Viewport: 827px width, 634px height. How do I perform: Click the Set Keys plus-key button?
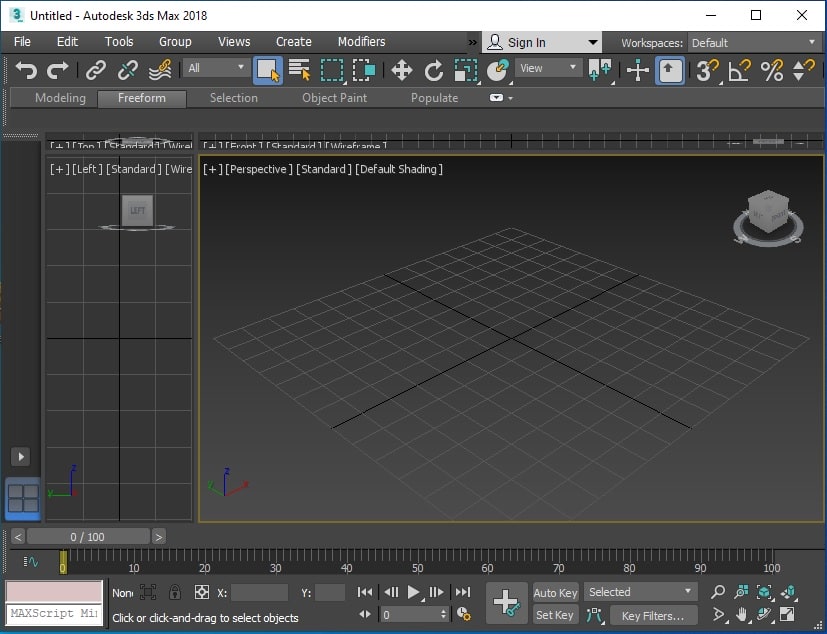(x=506, y=602)
